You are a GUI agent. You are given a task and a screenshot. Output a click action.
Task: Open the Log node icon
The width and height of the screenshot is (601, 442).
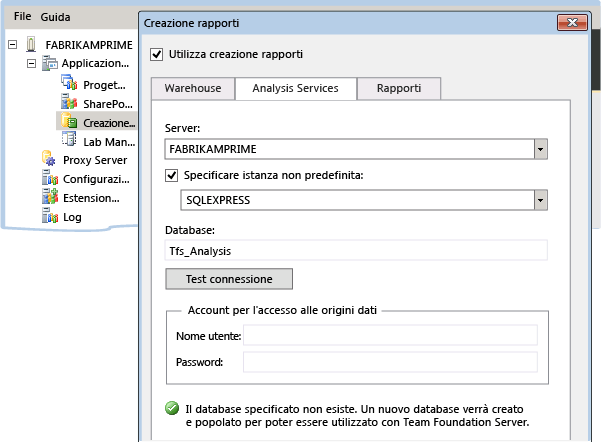coord(49,217)
